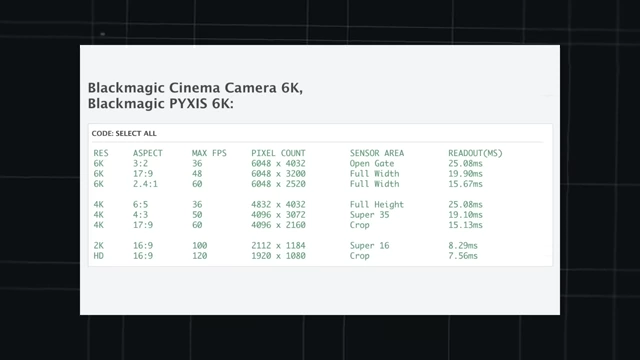Click the max FPS value '100'

coord(200,246)
